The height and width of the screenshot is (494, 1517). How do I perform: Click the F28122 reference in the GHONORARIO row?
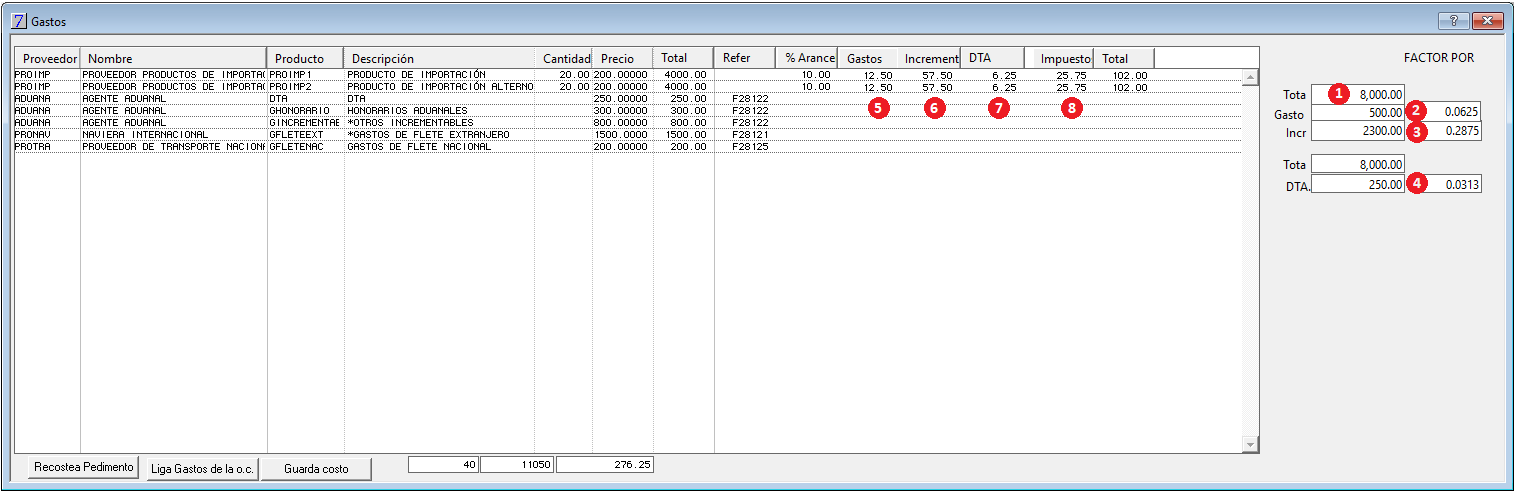click(746, 111)
